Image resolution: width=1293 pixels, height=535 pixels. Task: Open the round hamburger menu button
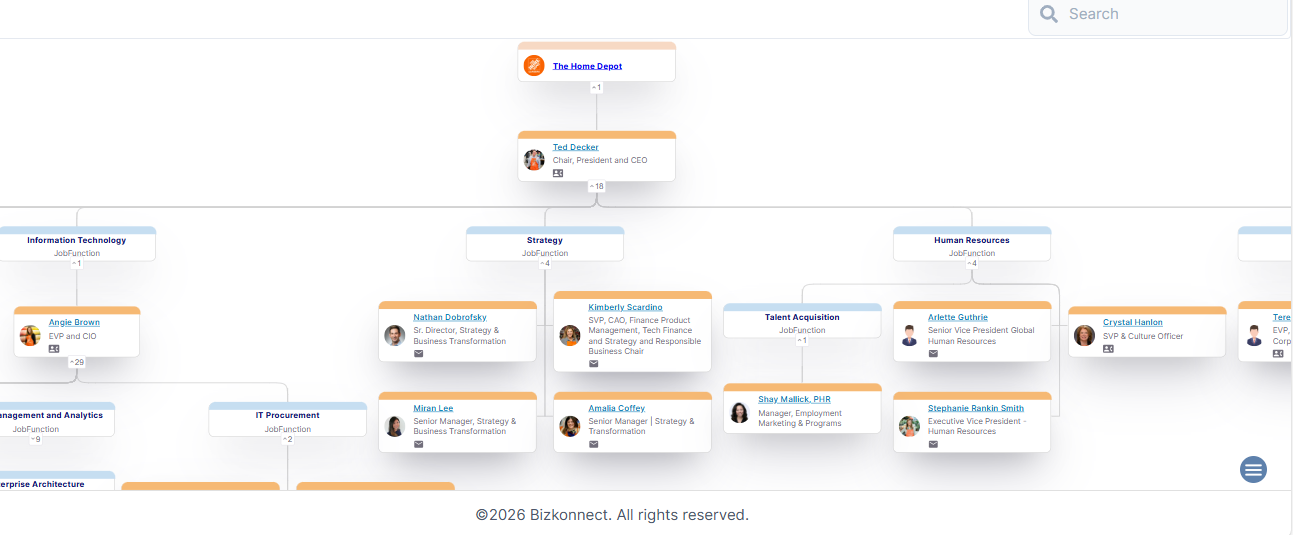(1253, 469)
